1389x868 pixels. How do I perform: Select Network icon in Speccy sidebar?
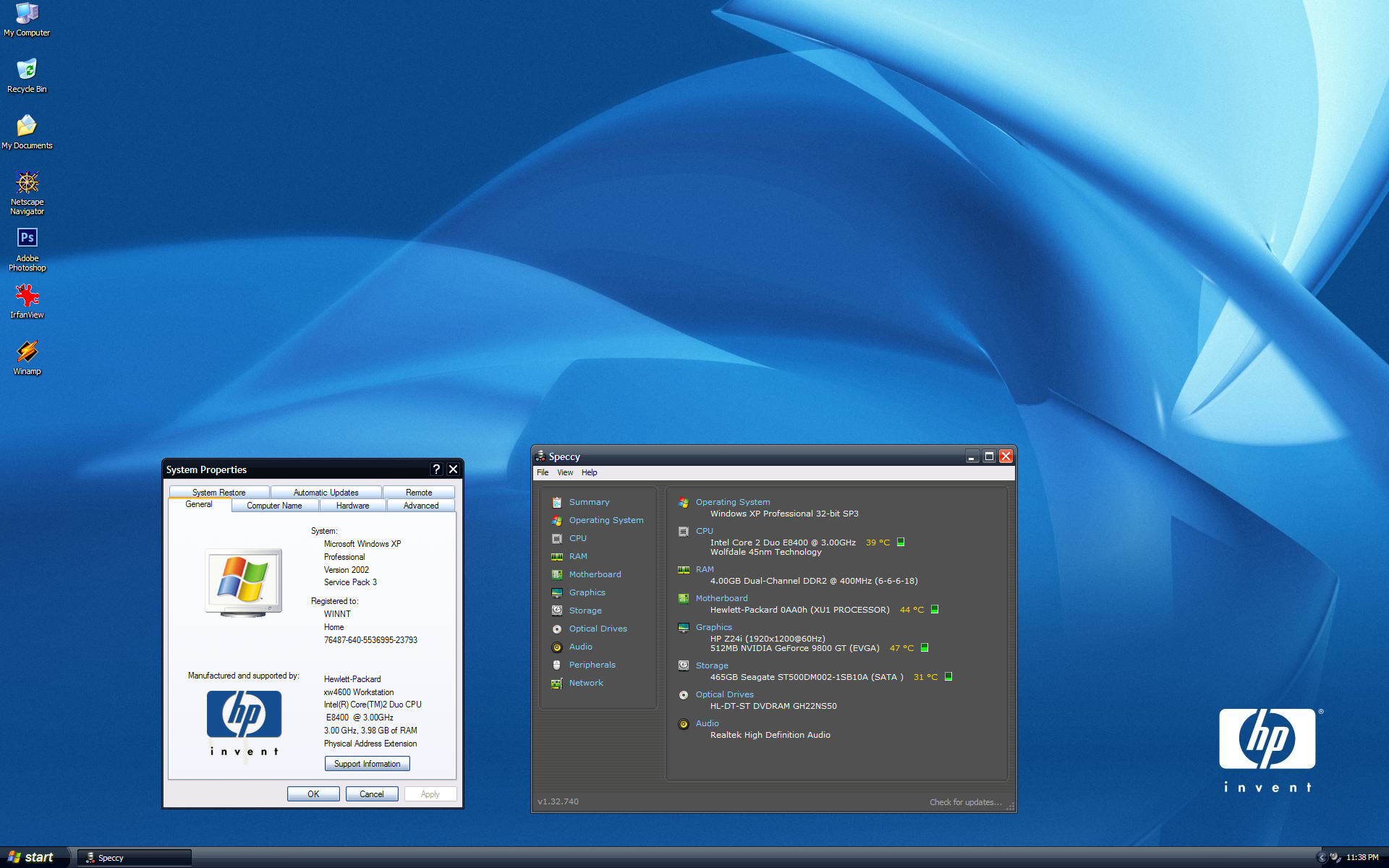click(x=557, y=683)
